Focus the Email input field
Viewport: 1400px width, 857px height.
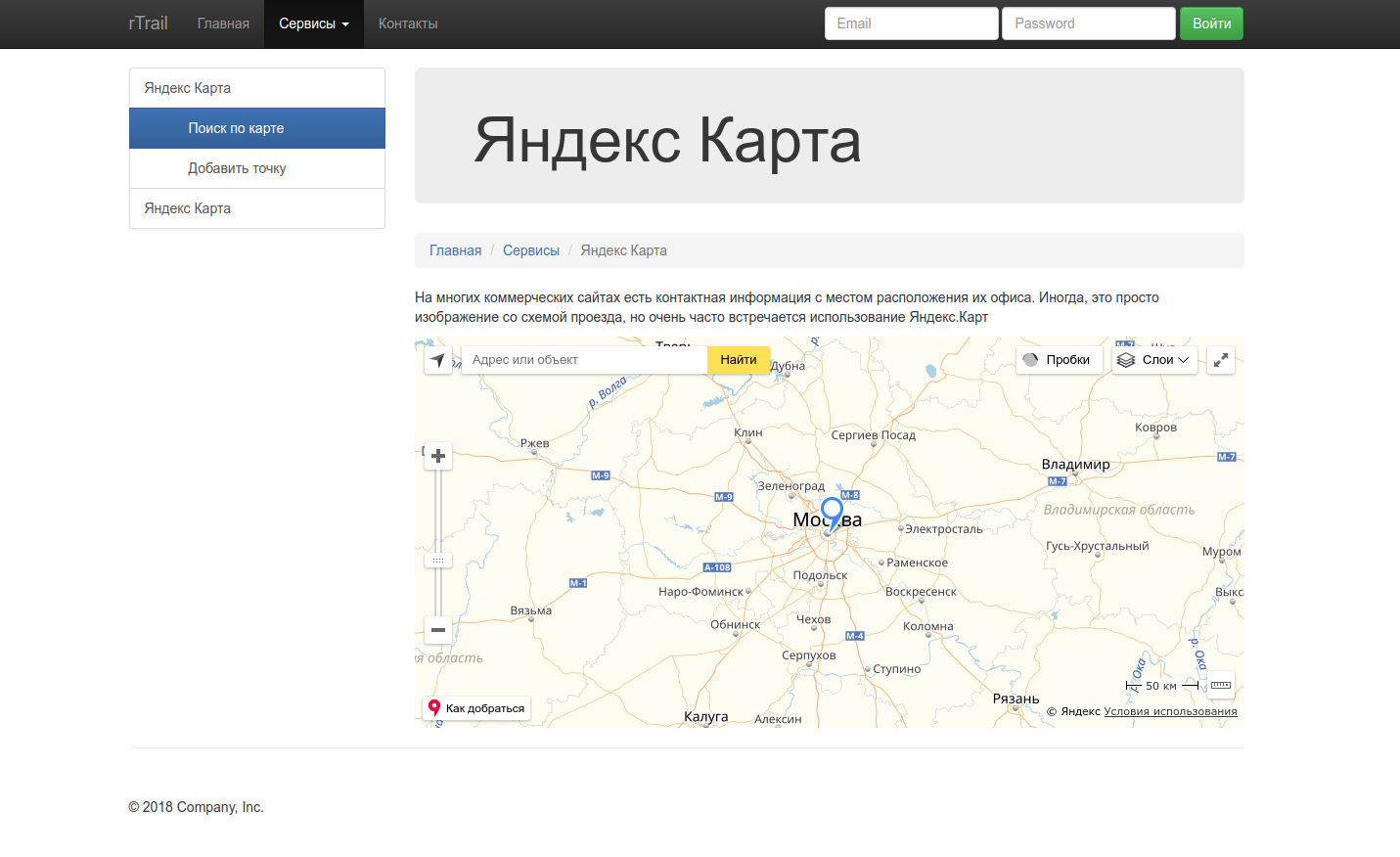pos(912,23)
